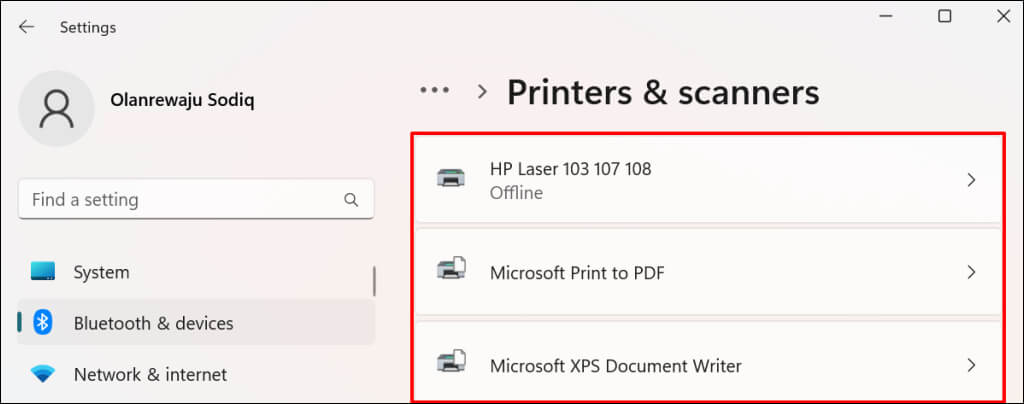Expand Microsoft Print to PDF chevron
The width and height of the screenshot is (1024, 404).
(x=970, y=272)
